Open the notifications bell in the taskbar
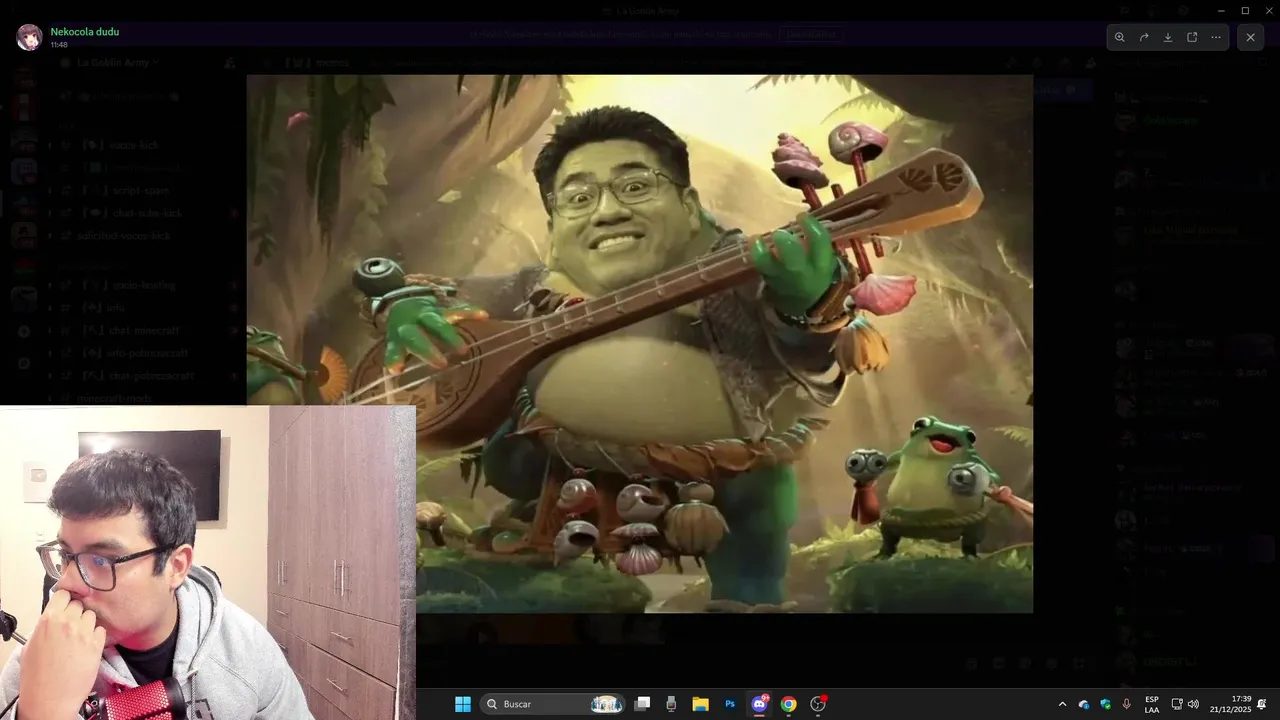This screenshot has height=720, width=1280. click(x=1262, y=704)
